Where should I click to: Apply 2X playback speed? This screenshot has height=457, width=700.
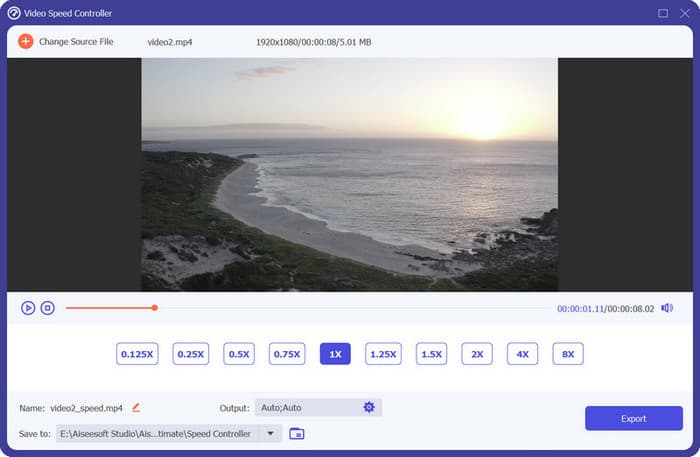(477, 354)
